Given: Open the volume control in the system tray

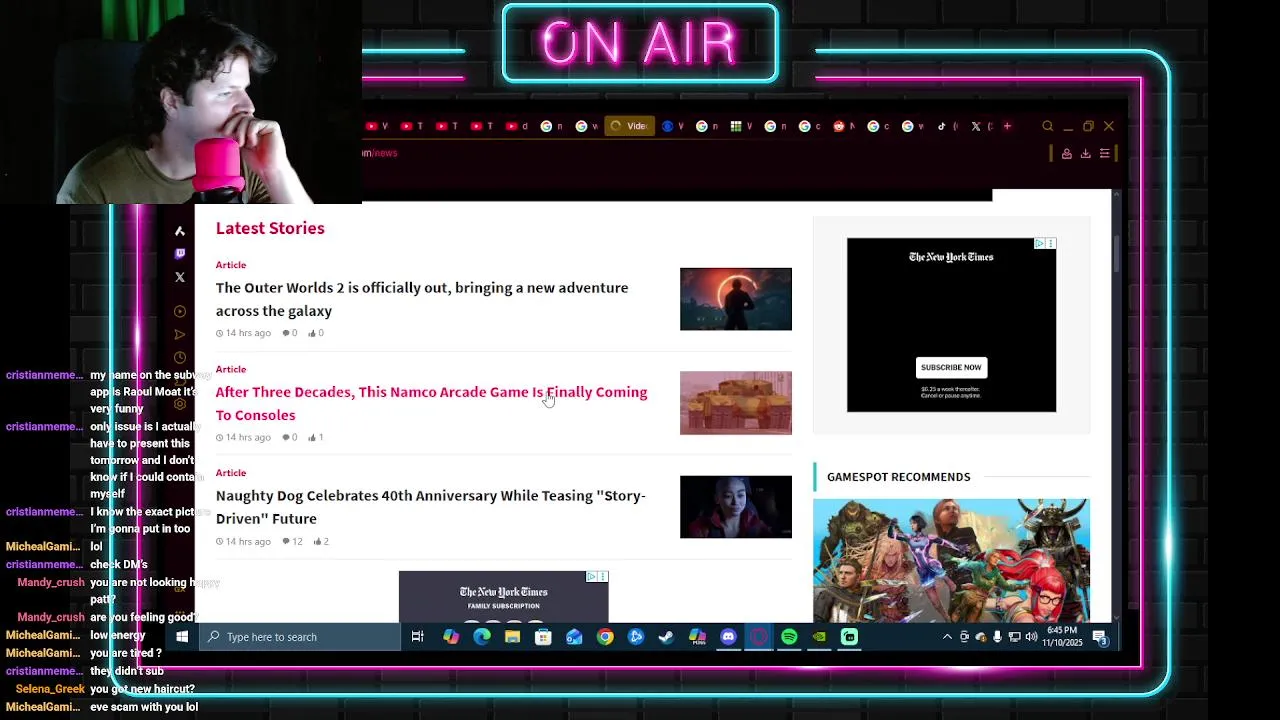Looking at the screenshot, I should pos(1031,637).
